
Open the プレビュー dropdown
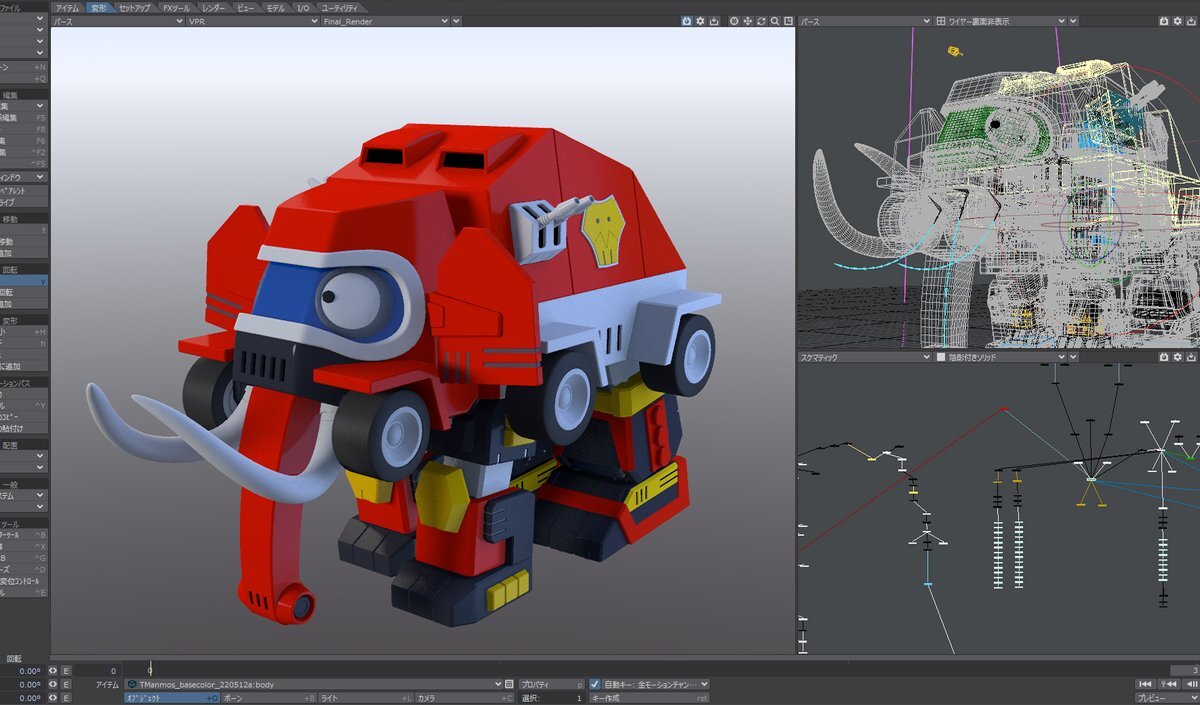[1167, 698]
